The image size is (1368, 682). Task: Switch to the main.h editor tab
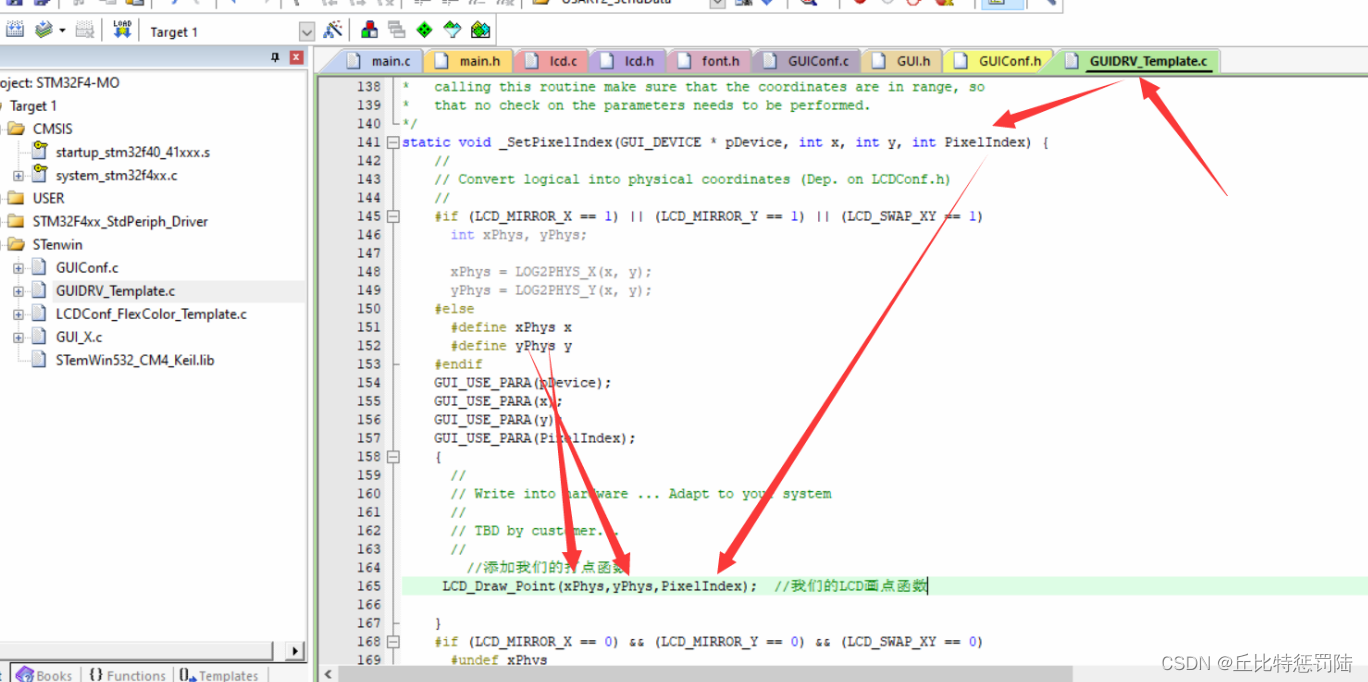click(x=469, y=61)
